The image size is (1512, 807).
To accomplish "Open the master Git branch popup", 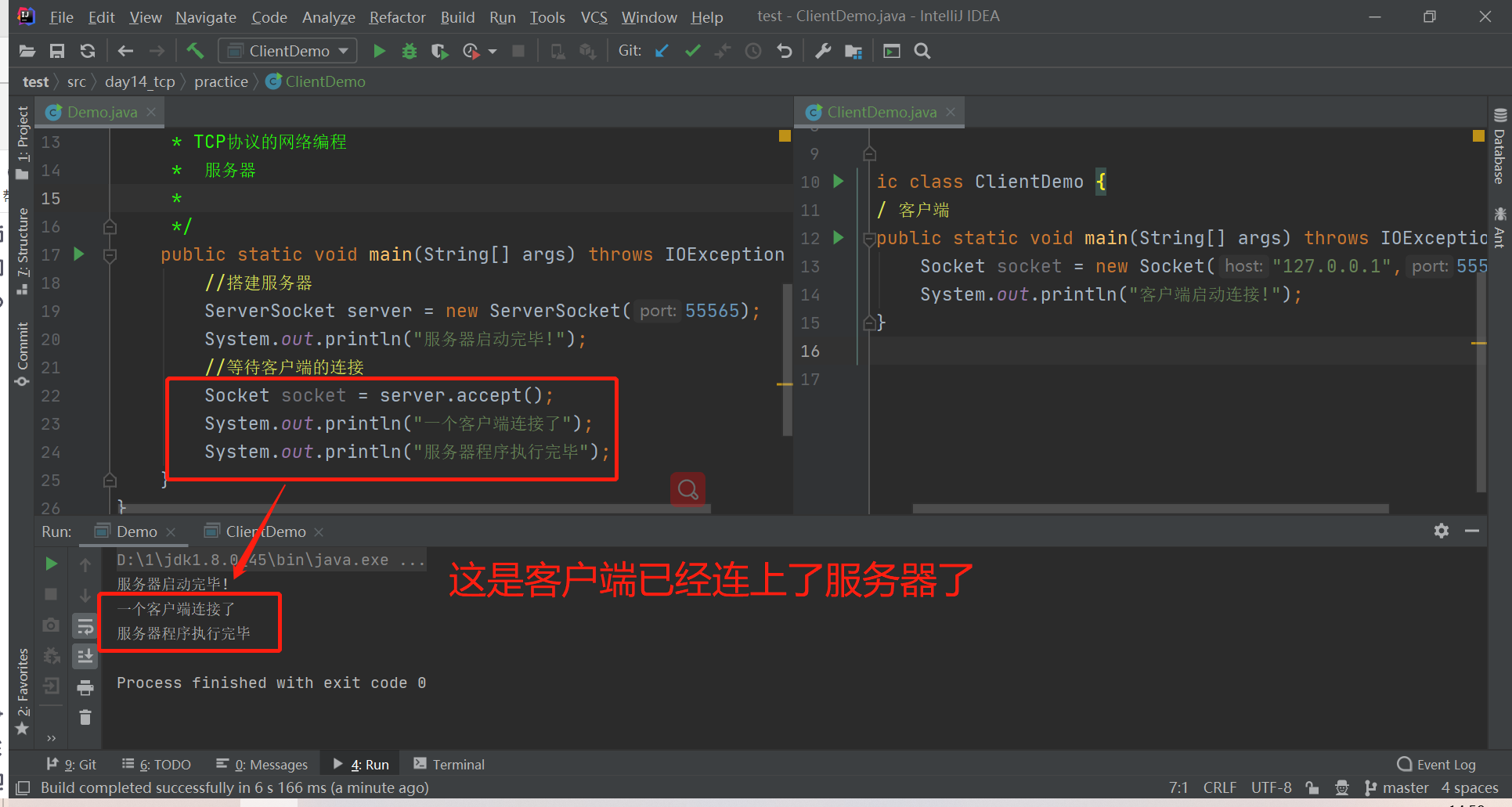I will click(1396, 787).
